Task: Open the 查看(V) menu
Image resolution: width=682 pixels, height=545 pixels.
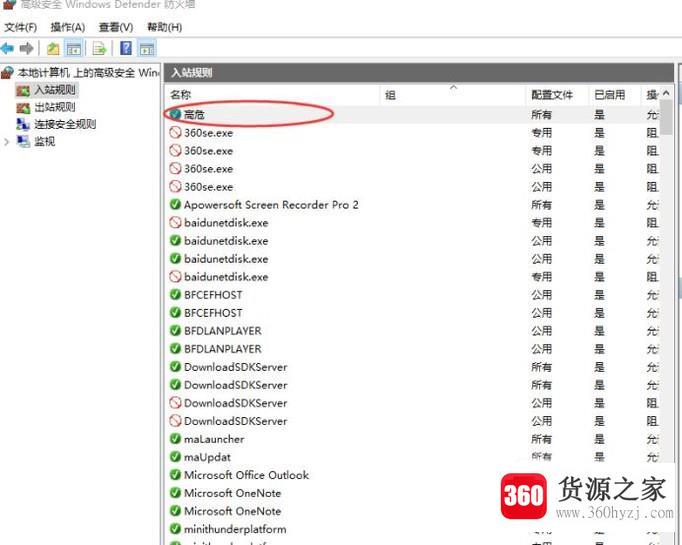Action: (116, 27)
